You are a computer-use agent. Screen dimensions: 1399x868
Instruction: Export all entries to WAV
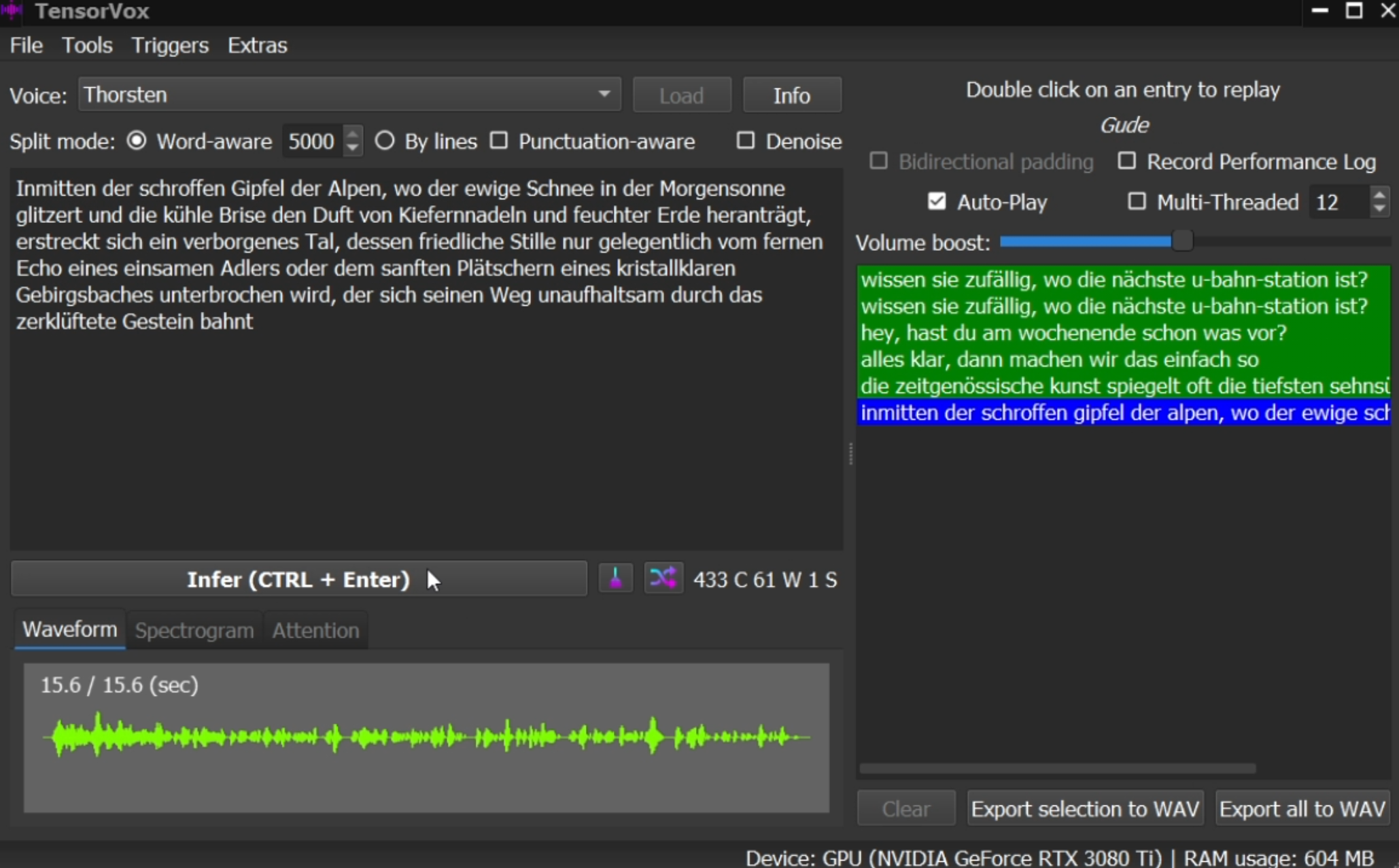click(x=1302, y=808)
